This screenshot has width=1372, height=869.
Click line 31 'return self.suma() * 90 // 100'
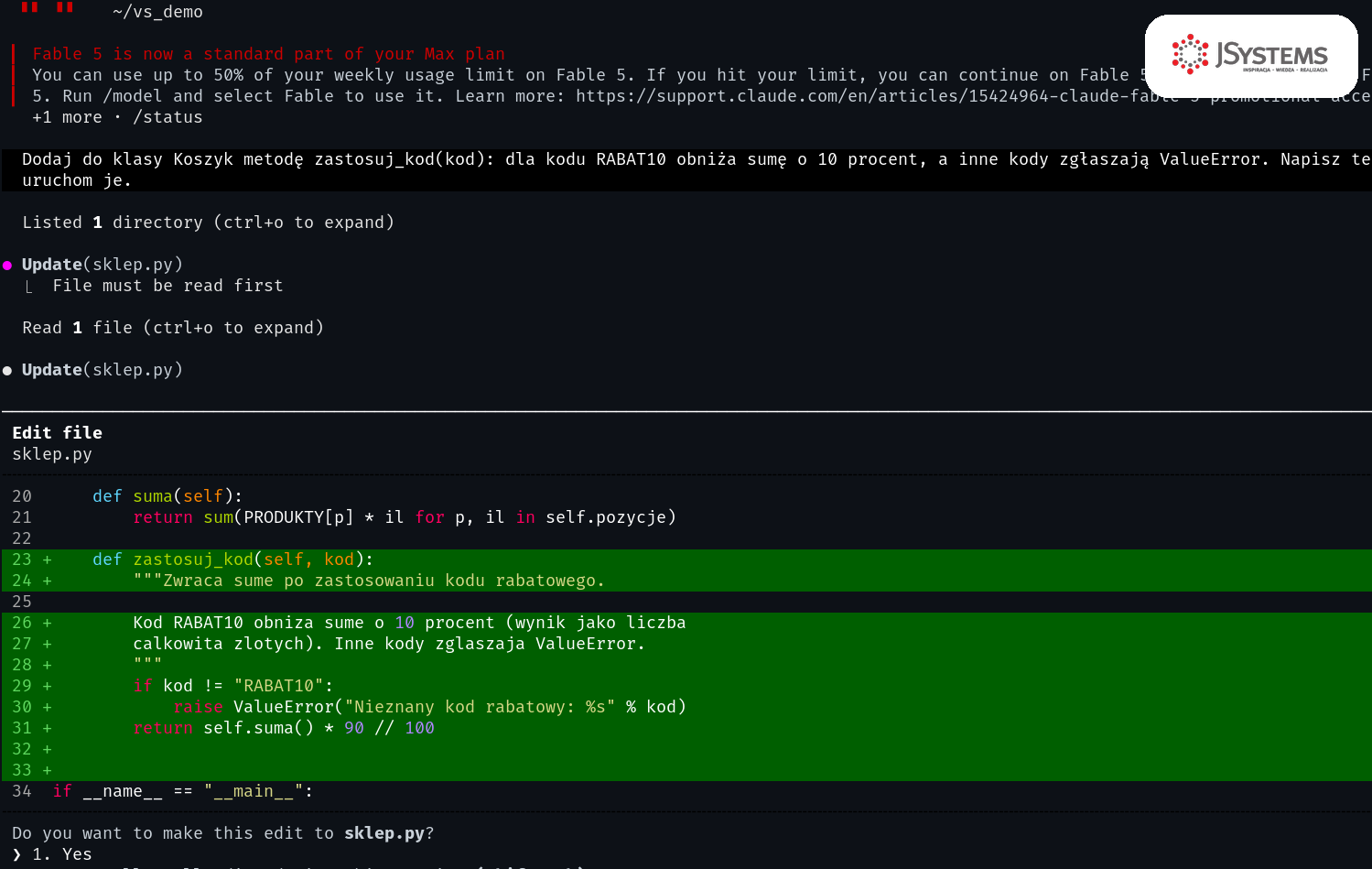click(284, 728)
